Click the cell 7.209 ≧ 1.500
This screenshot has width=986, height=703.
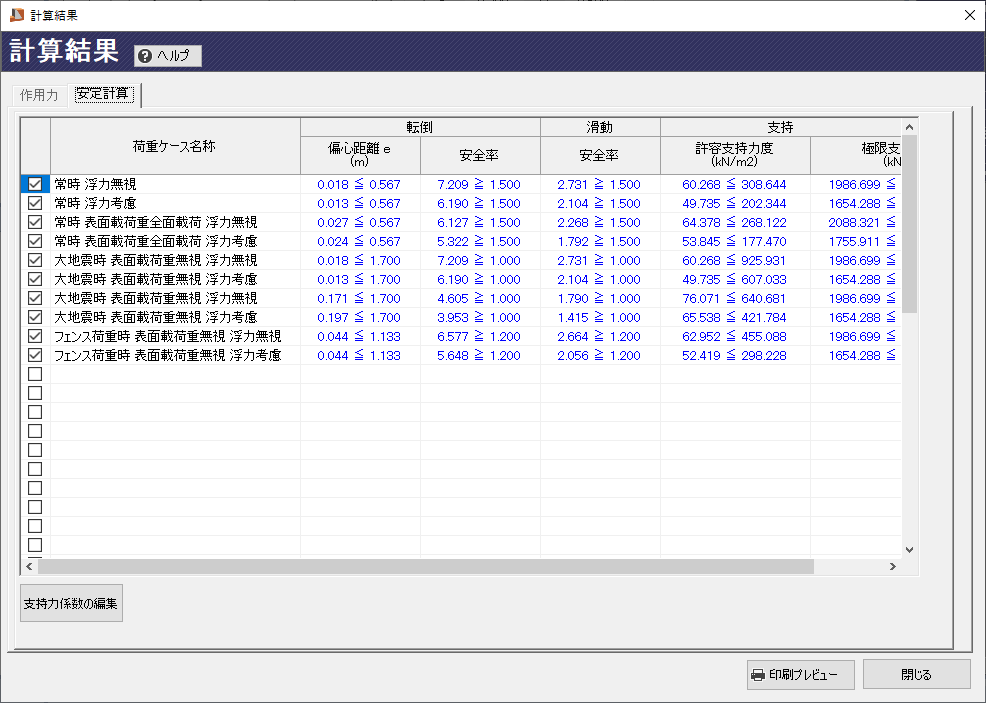point(479,185)
